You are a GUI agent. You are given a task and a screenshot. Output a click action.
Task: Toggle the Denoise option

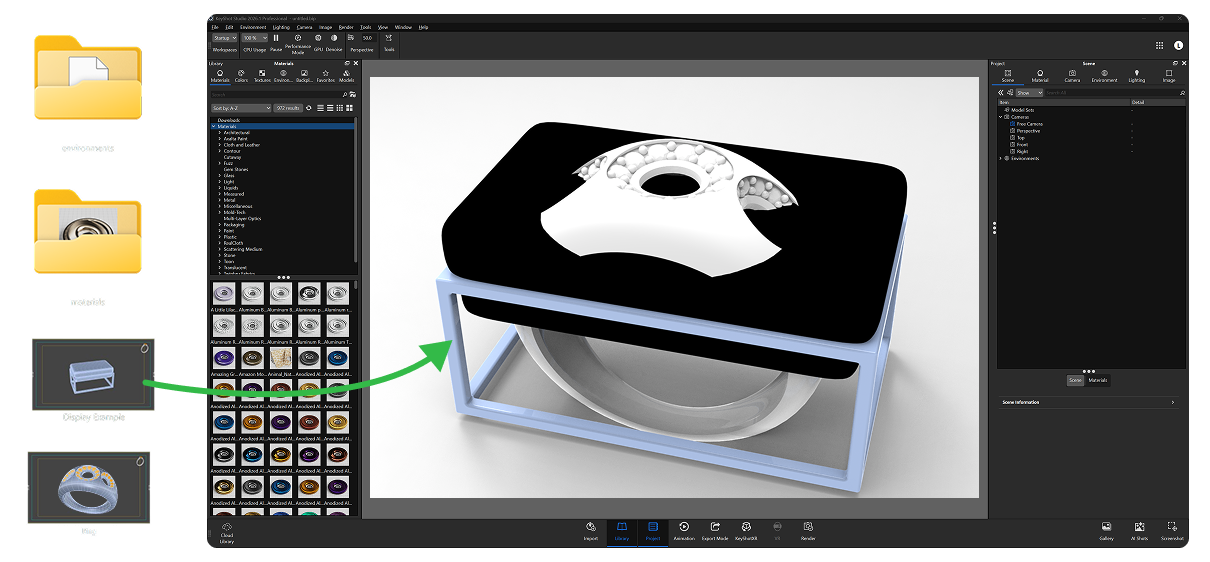(334, 42)
